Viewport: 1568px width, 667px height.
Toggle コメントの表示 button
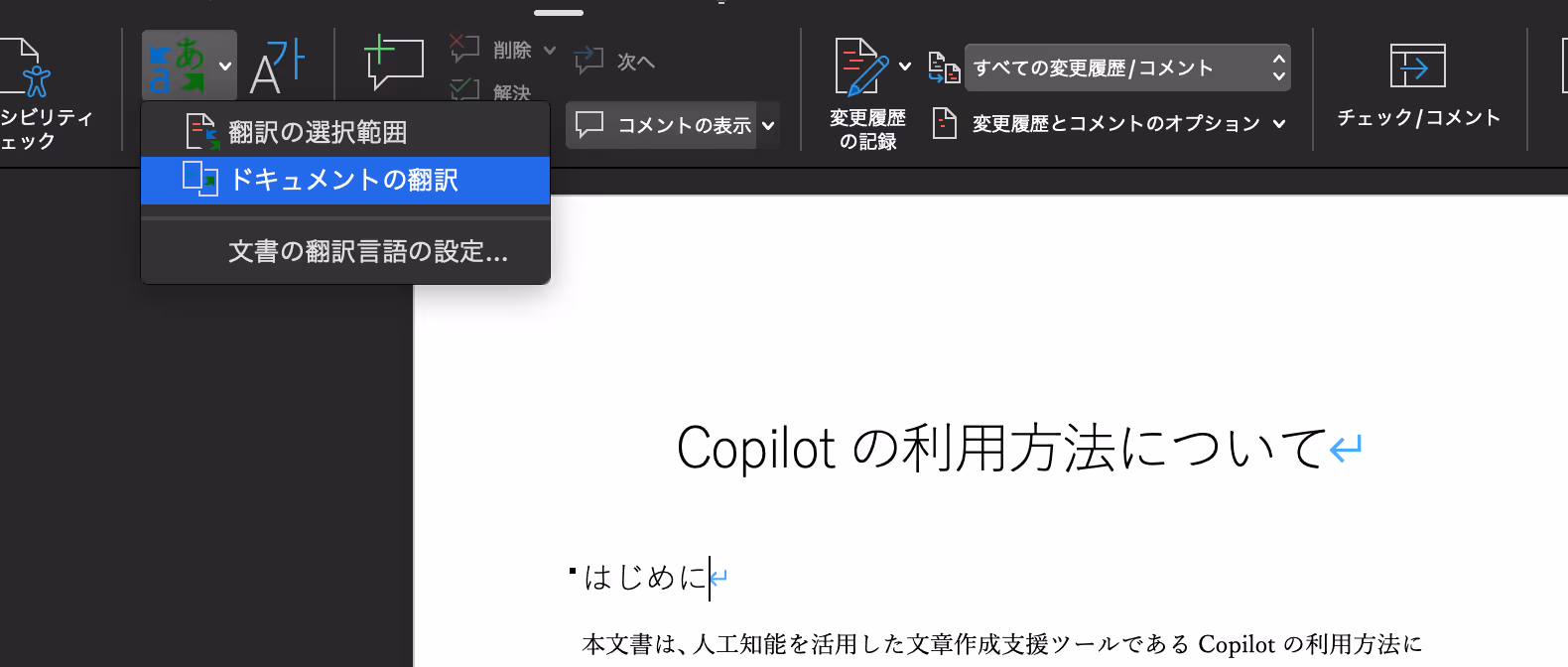click(661, 125)
